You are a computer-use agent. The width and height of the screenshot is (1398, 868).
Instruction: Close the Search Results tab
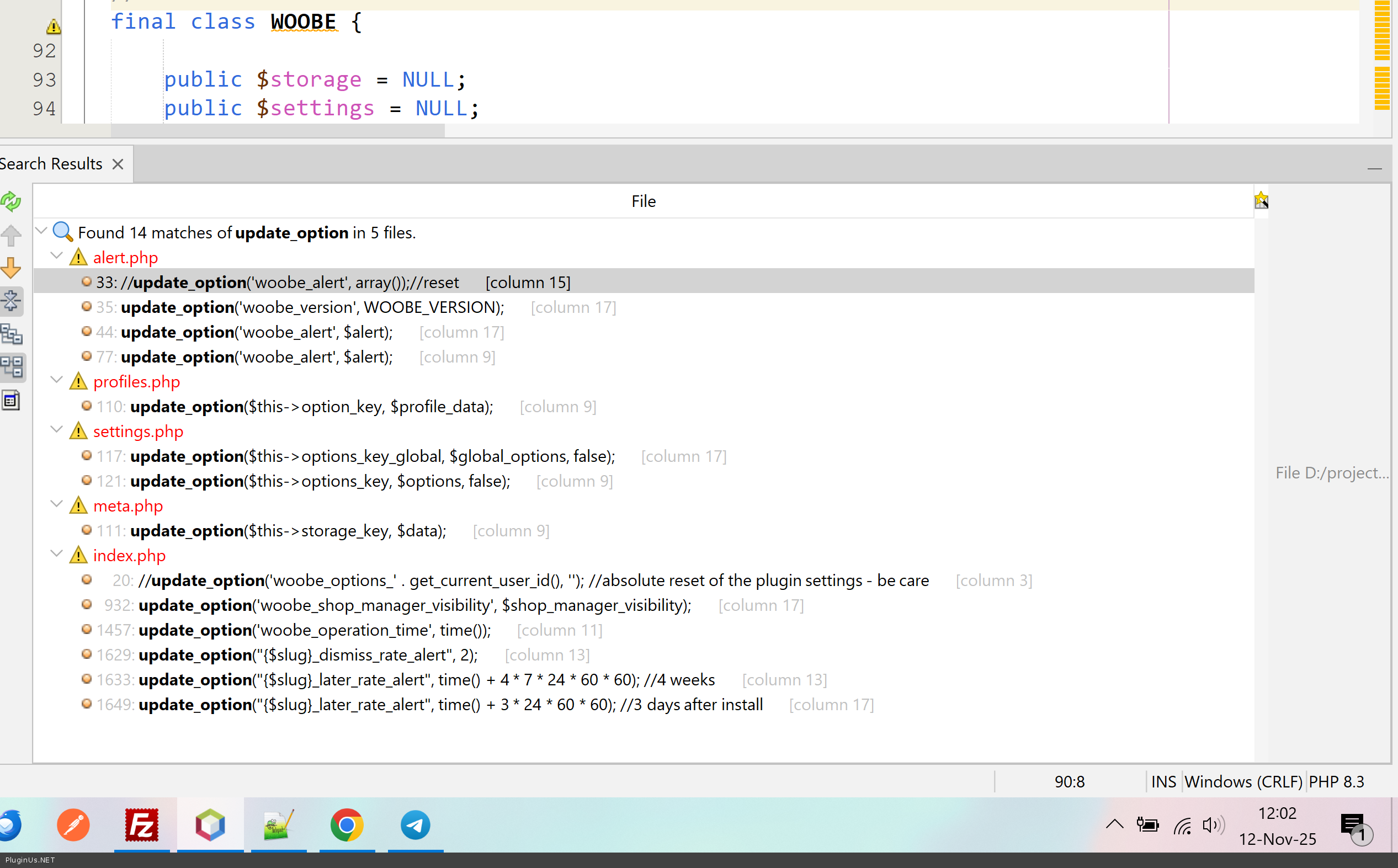pos(118,164)
